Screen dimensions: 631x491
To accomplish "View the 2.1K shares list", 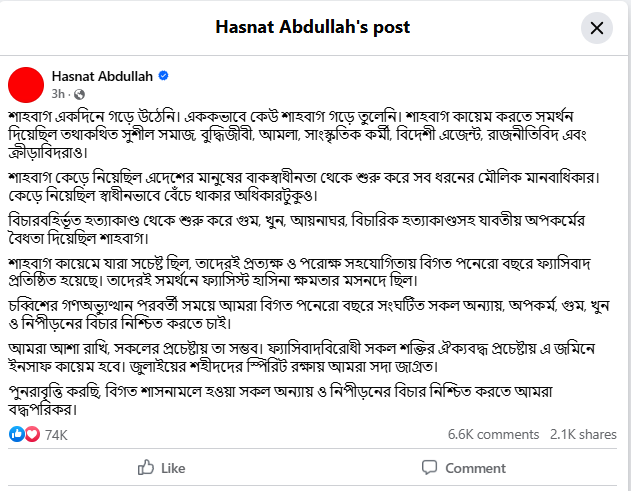I will click(x=583, y=434).
